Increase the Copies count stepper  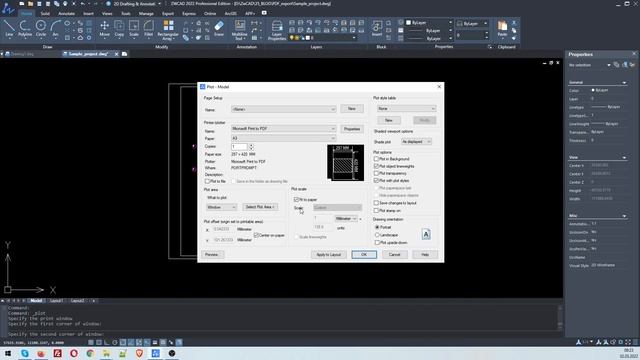point(251,145)
